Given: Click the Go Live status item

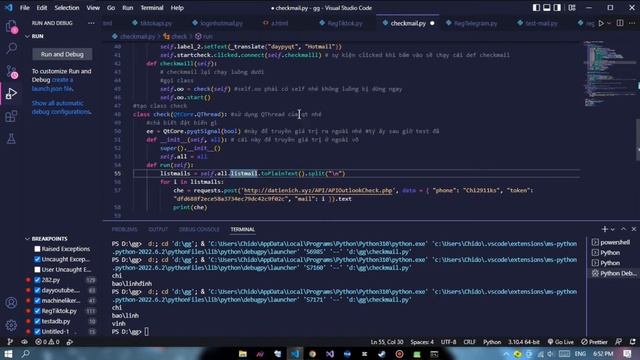Looking at the screenshot, I should click(561, 342).
